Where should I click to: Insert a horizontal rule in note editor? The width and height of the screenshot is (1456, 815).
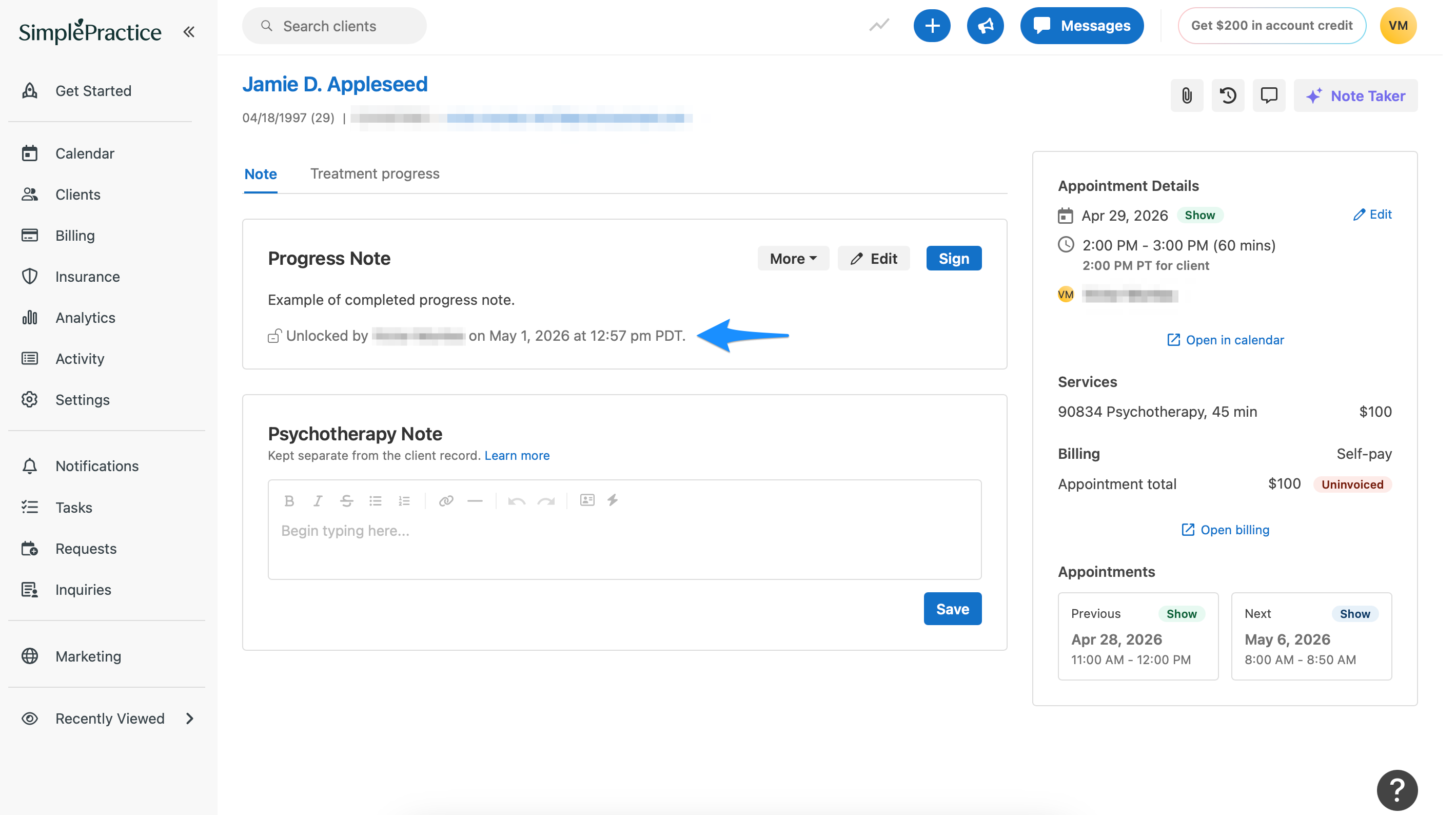point(475,500)
